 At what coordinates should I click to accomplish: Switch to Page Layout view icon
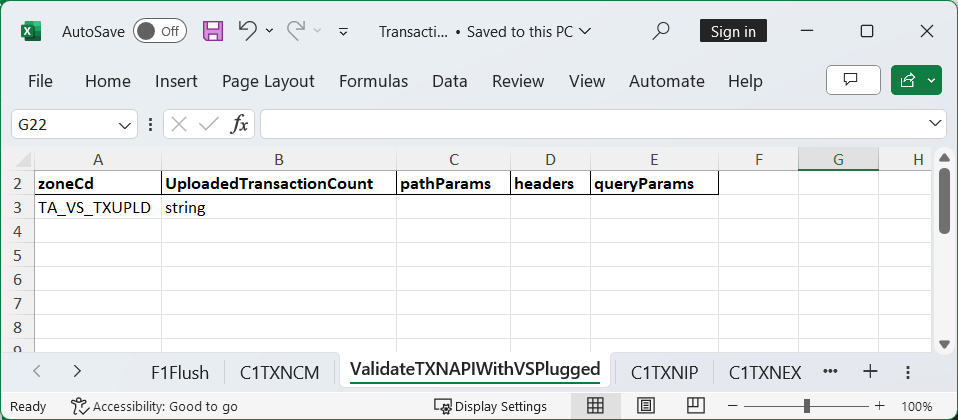click(645, 406)
